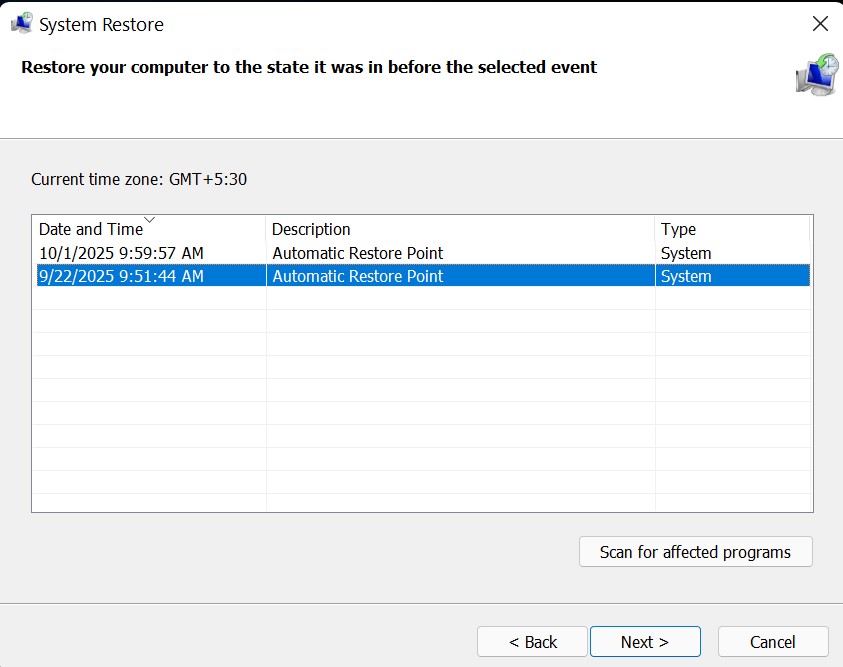843x667 pixels.
Task: Go back with the Back button
Action: pos(532,641)
